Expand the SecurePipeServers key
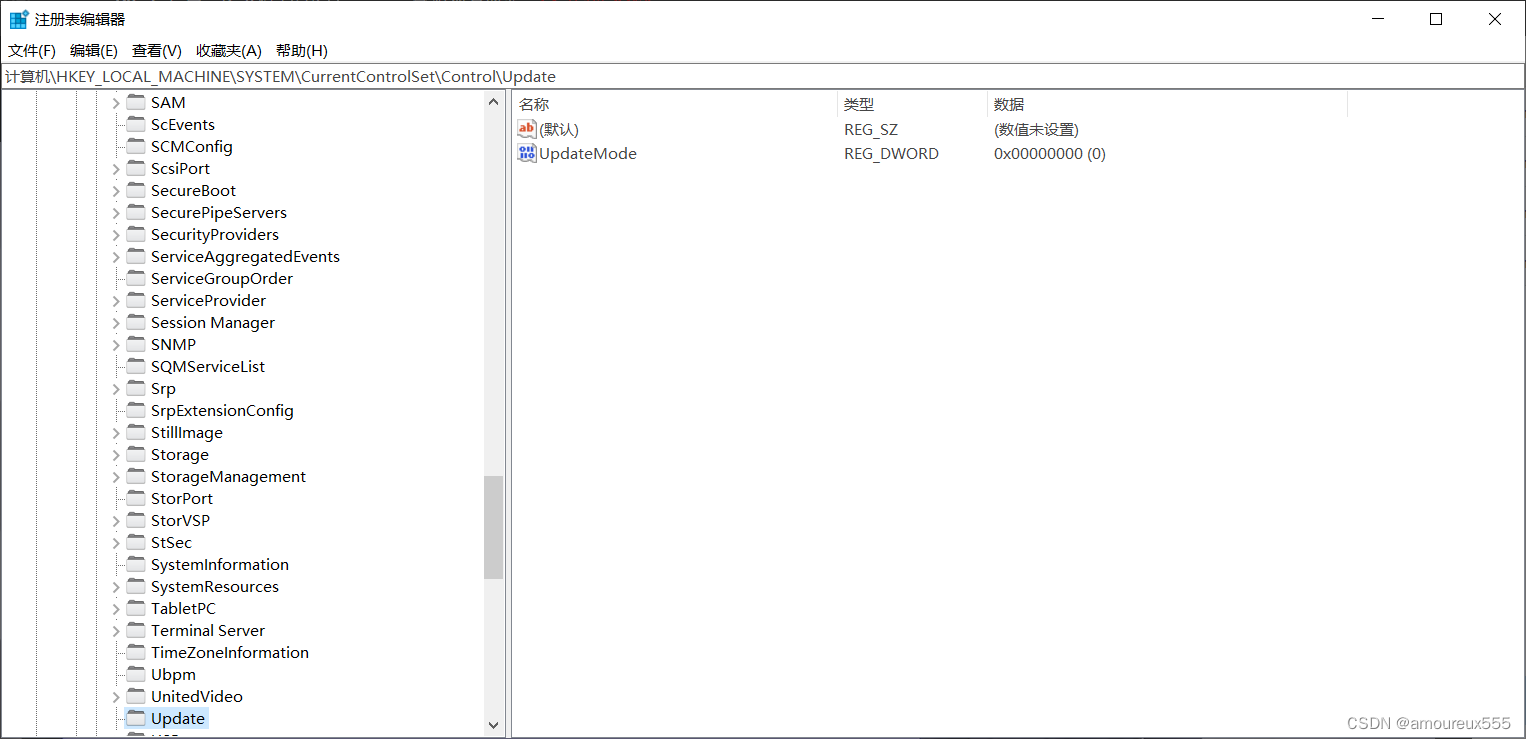The image size is (1526, 739). point(115,213)
